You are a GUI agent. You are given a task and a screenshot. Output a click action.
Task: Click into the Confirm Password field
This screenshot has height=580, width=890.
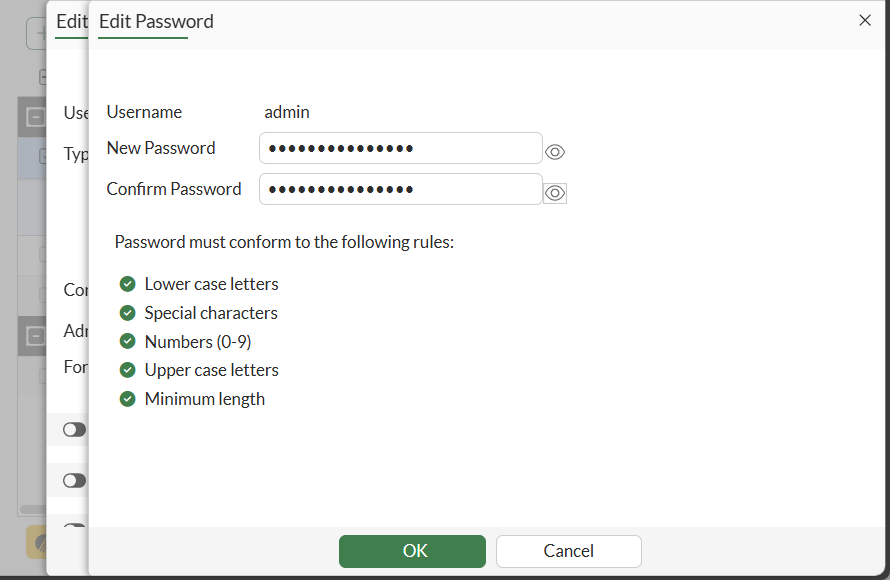pos(400,189)
